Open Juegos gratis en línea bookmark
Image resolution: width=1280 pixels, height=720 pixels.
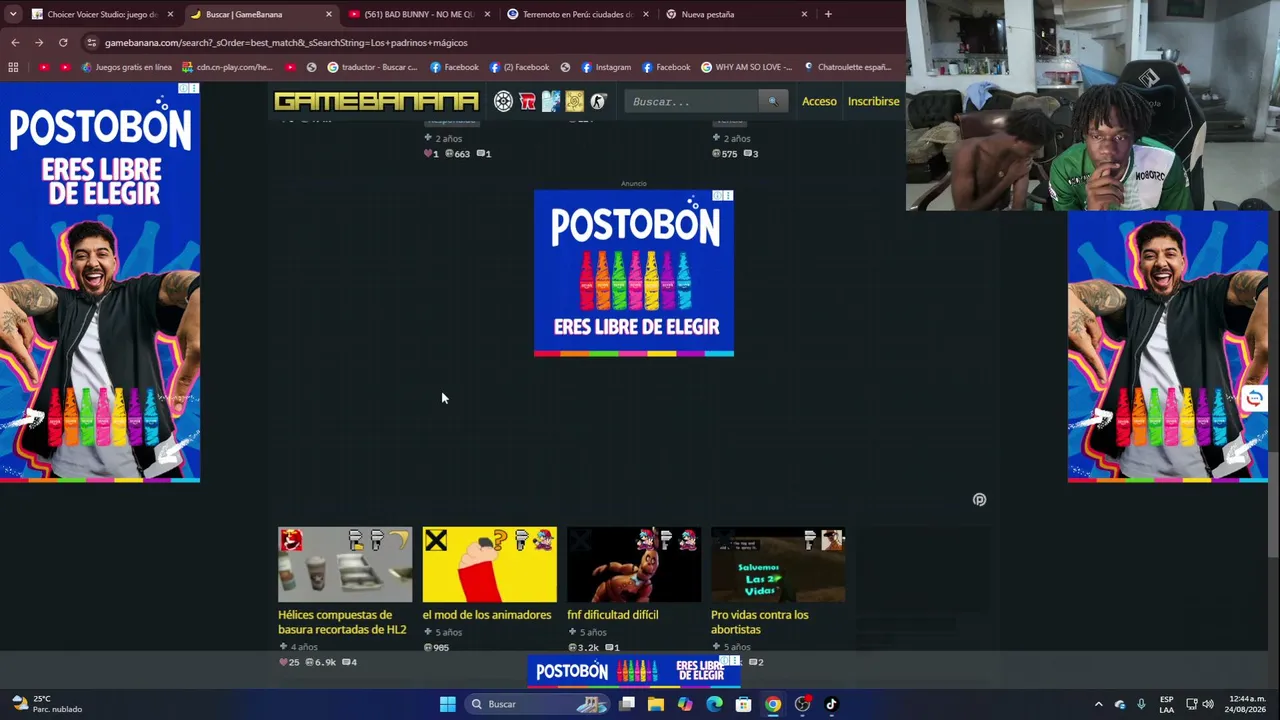(x=127, y=67)
